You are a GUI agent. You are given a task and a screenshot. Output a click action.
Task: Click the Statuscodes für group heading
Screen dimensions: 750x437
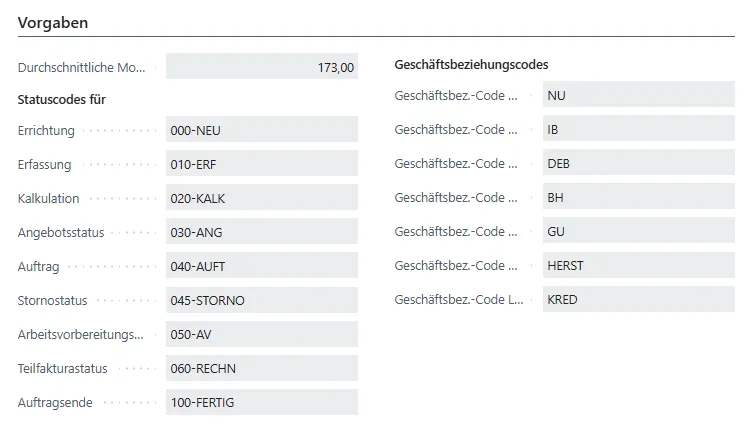62,99
